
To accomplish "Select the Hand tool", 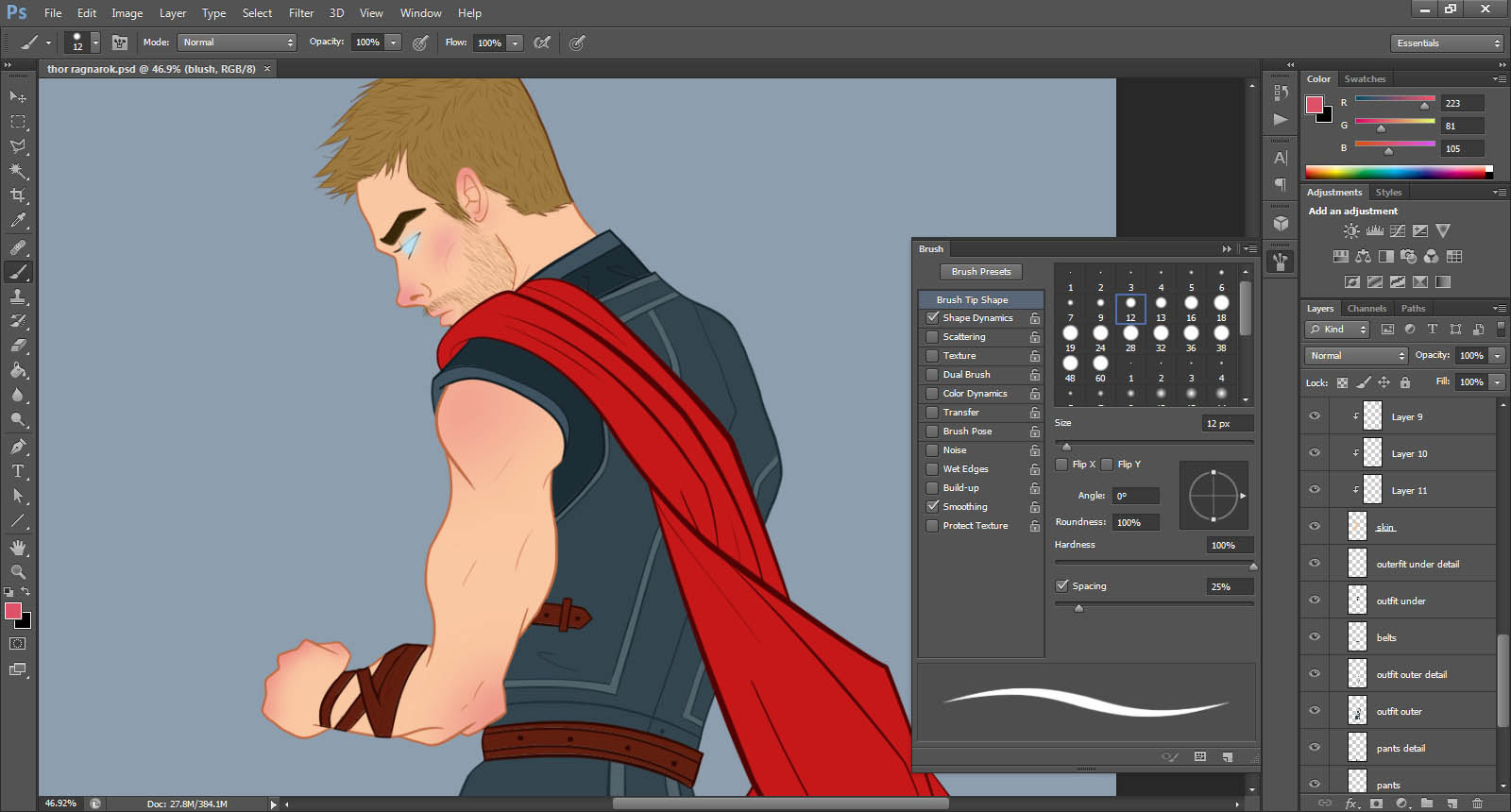I will click(x=18, y=548).
